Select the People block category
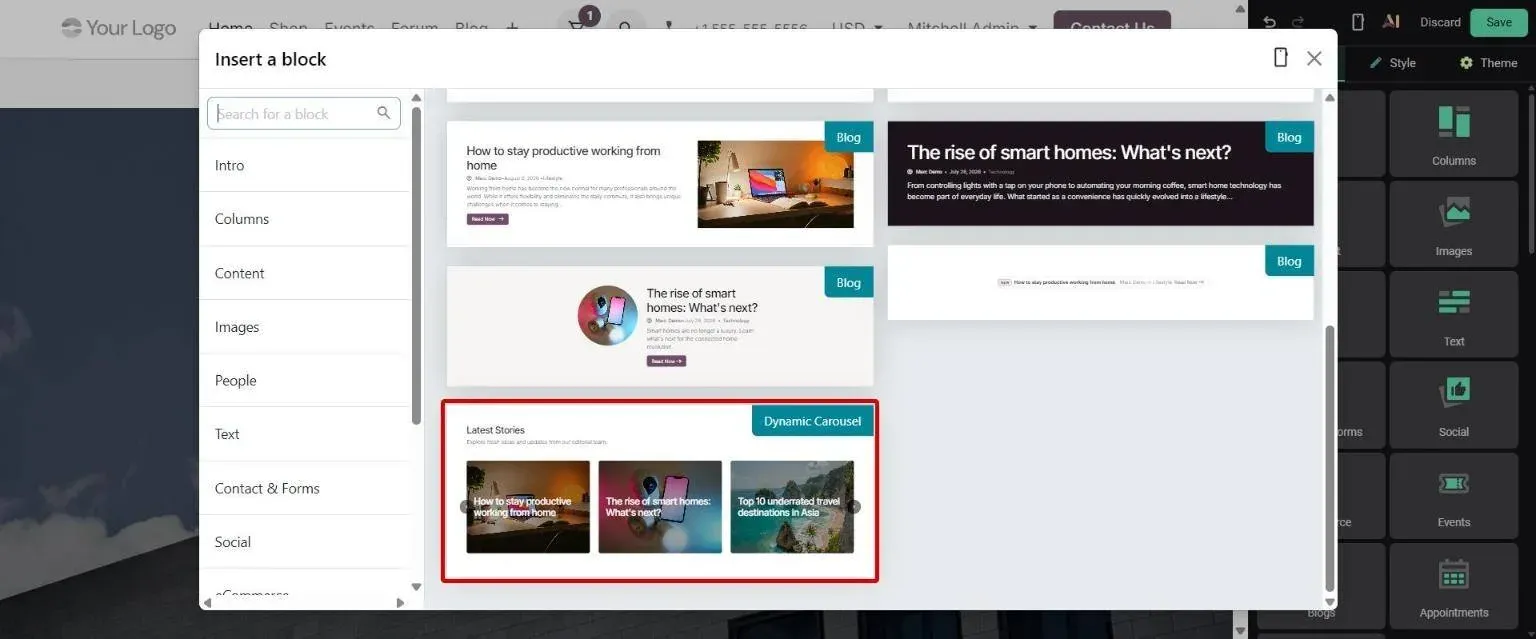The height and width of the screenshot is (639, 1536). coord(305,380)
